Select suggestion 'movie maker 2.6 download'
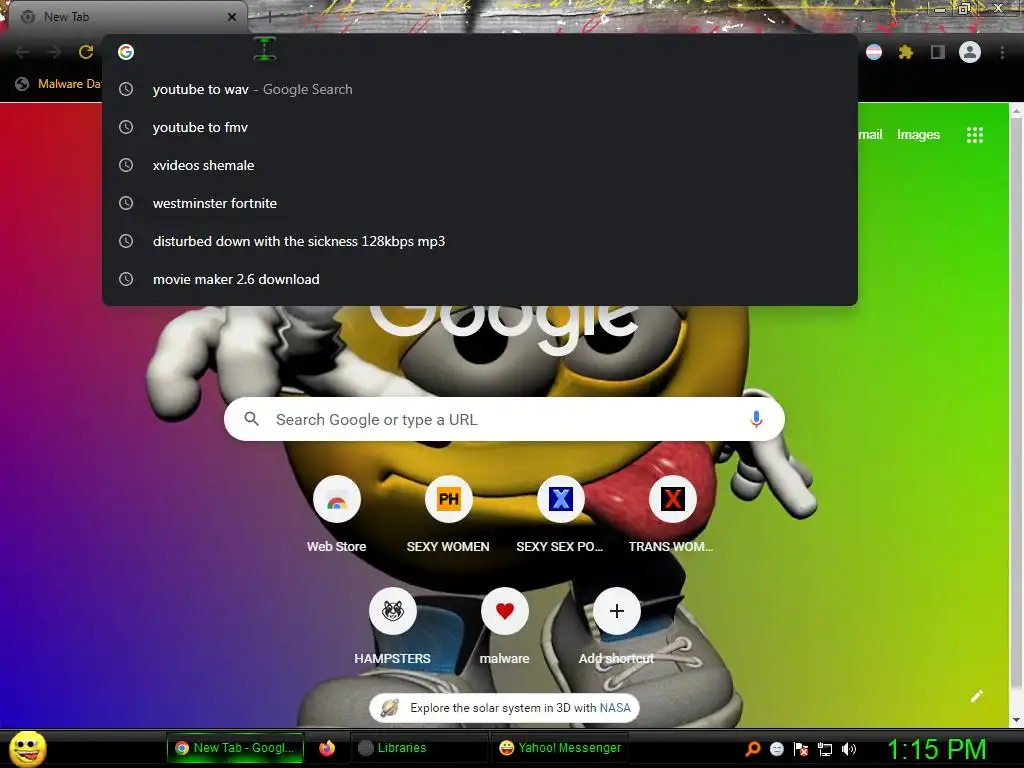1024x768 pixels. click(480, 279)
